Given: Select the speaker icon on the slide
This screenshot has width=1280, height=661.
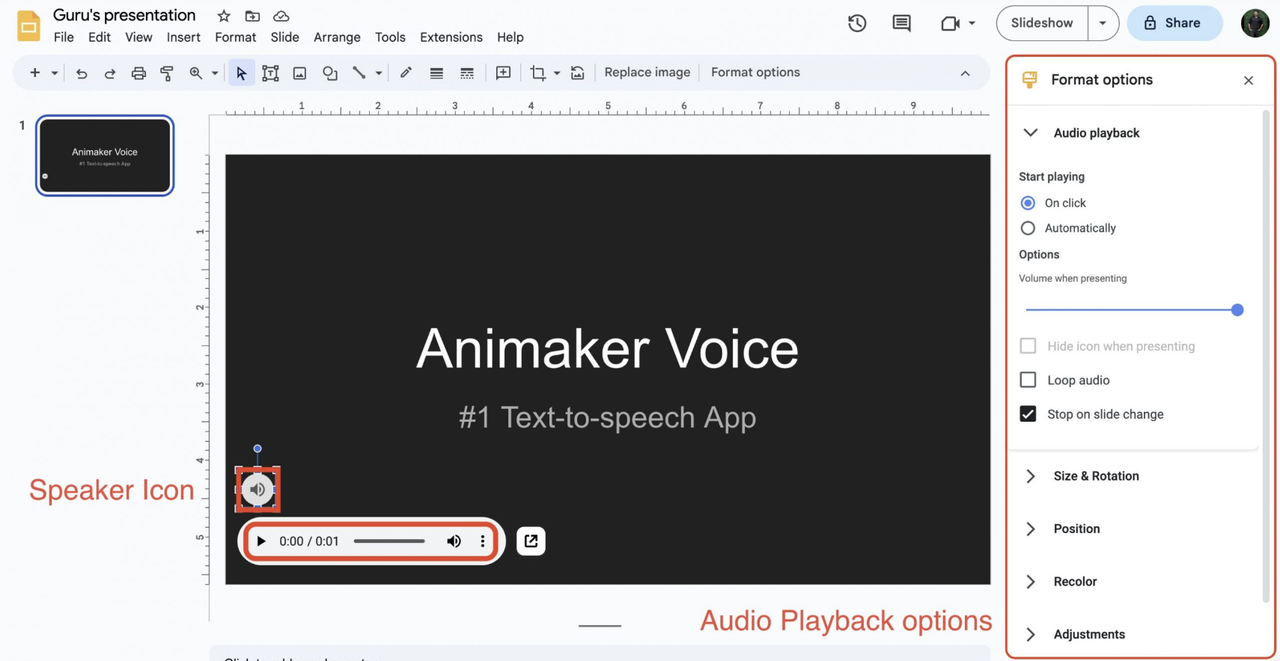Looking at the screenshot, I should coord(257,489).
